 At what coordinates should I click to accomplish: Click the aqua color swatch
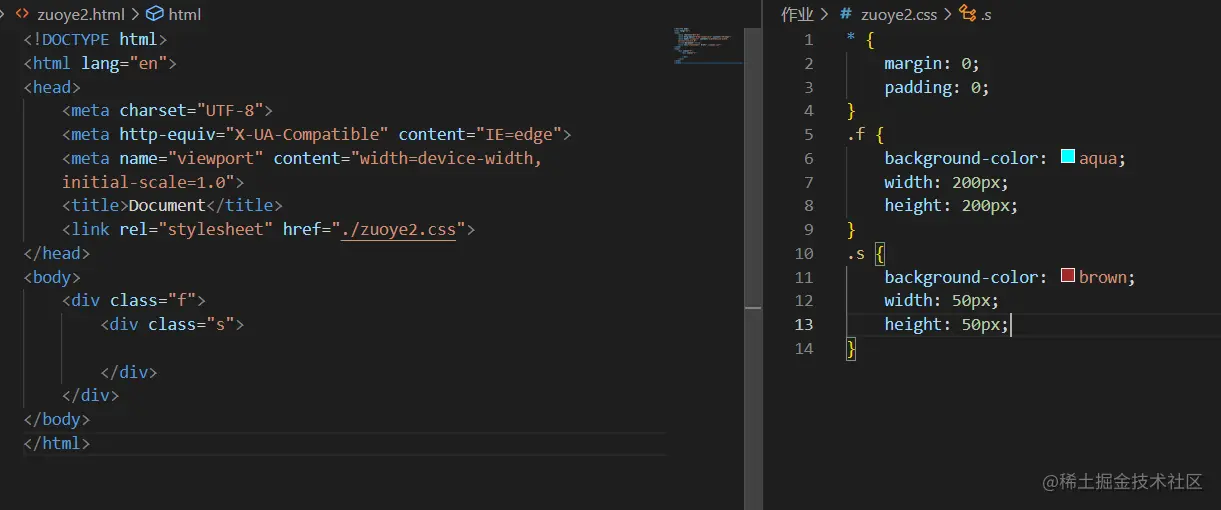click(1067, 157)
